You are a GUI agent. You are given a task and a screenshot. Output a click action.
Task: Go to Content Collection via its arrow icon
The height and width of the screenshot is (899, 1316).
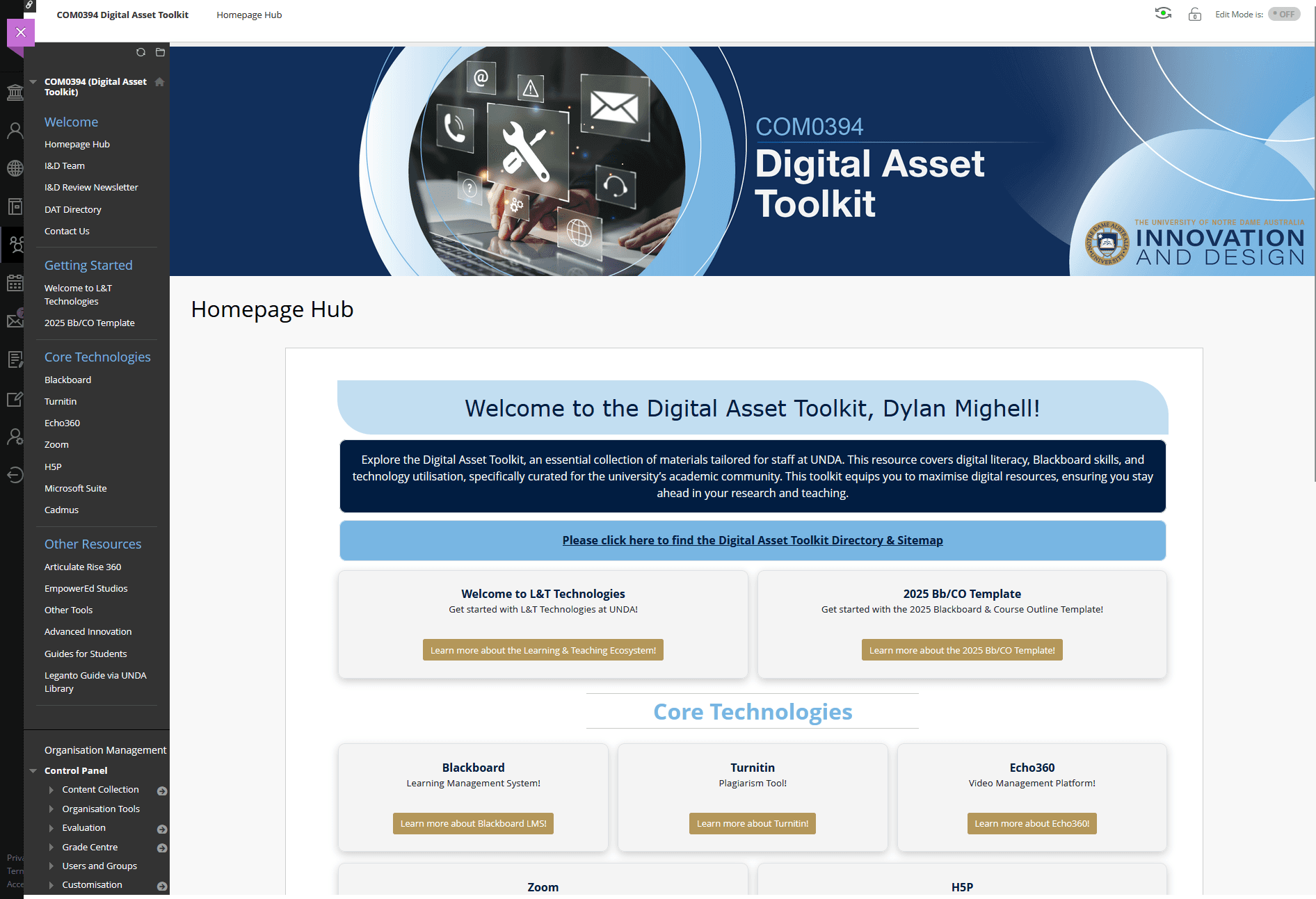[x=162, y=791]
